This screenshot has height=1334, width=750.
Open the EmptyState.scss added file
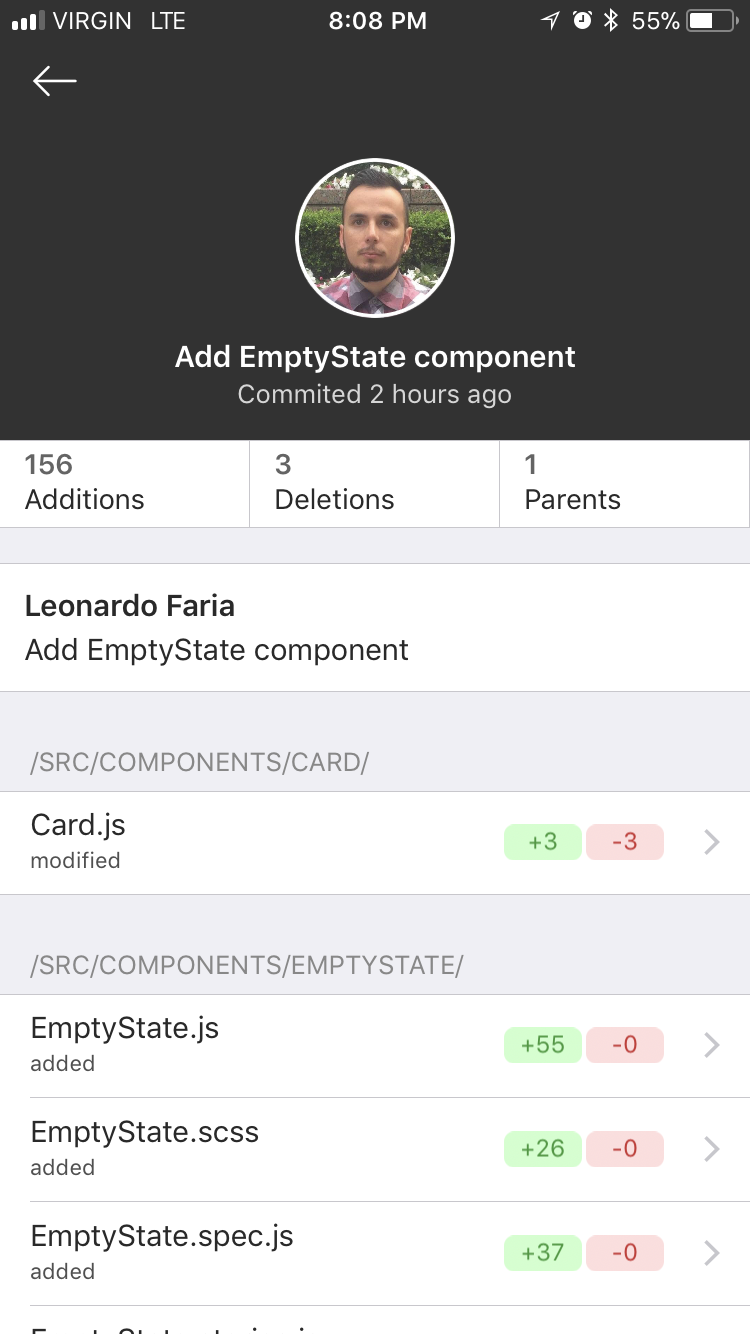tap(200, 1148)
